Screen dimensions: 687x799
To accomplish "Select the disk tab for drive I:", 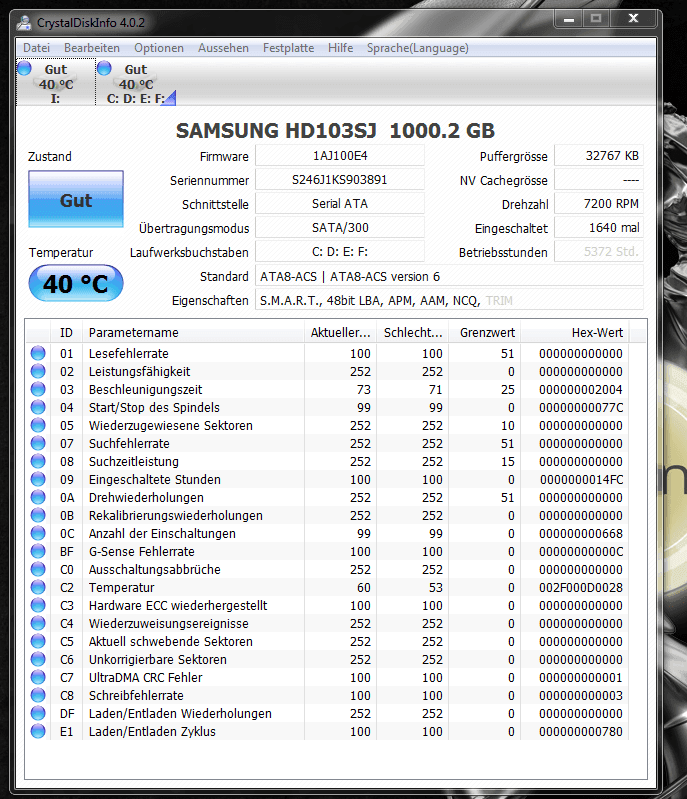I will click(56, 83).
